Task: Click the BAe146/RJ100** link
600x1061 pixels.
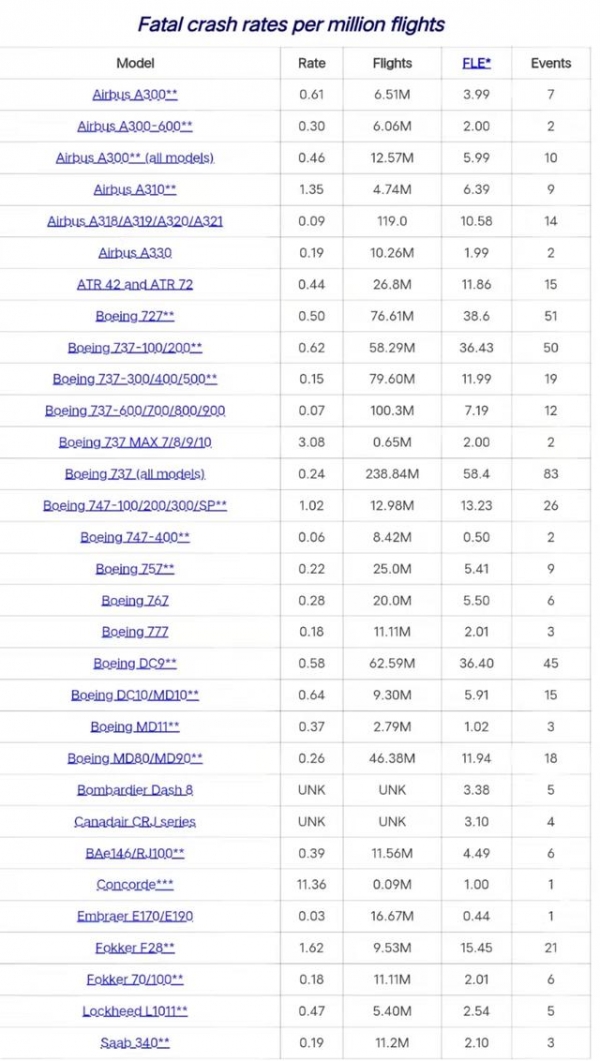Action: coord(135,853)
